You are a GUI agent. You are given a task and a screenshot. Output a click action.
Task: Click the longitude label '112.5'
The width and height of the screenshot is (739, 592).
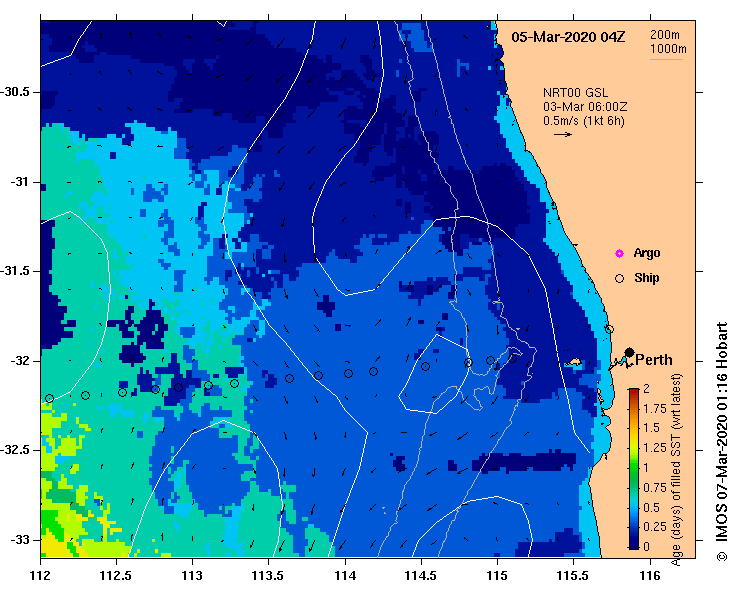coord(116,576)
